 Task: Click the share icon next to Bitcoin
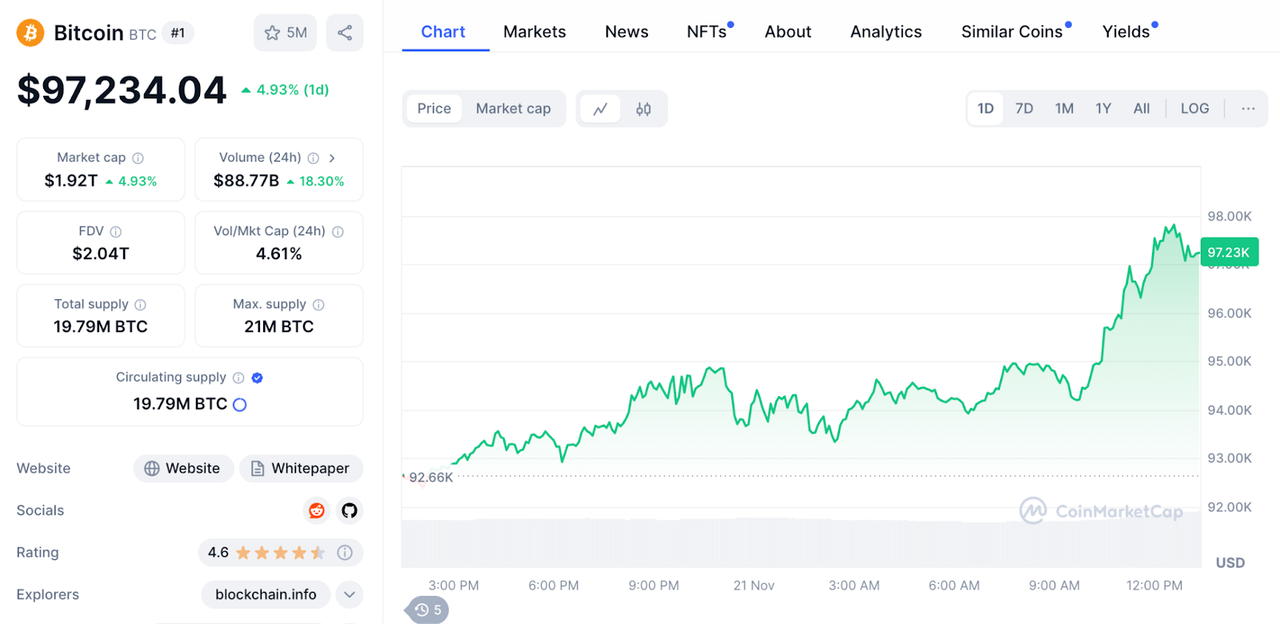345,33
